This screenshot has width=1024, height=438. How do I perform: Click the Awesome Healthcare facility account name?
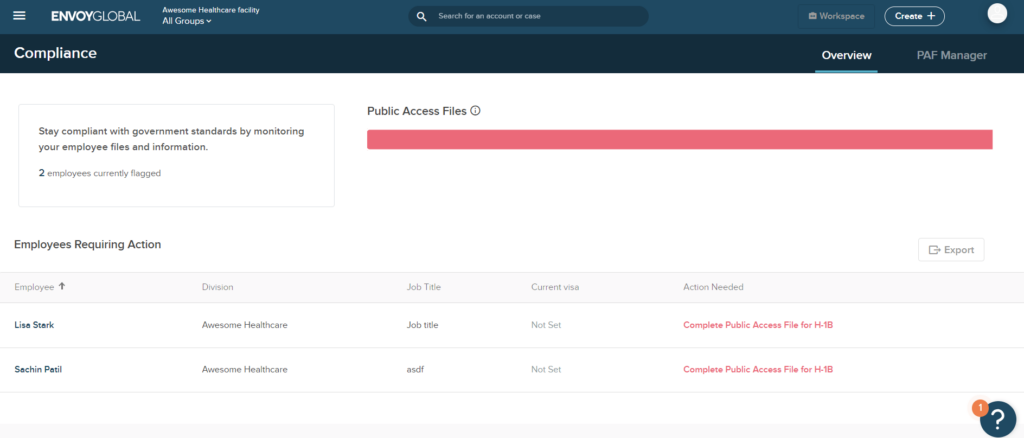[211, 10]
